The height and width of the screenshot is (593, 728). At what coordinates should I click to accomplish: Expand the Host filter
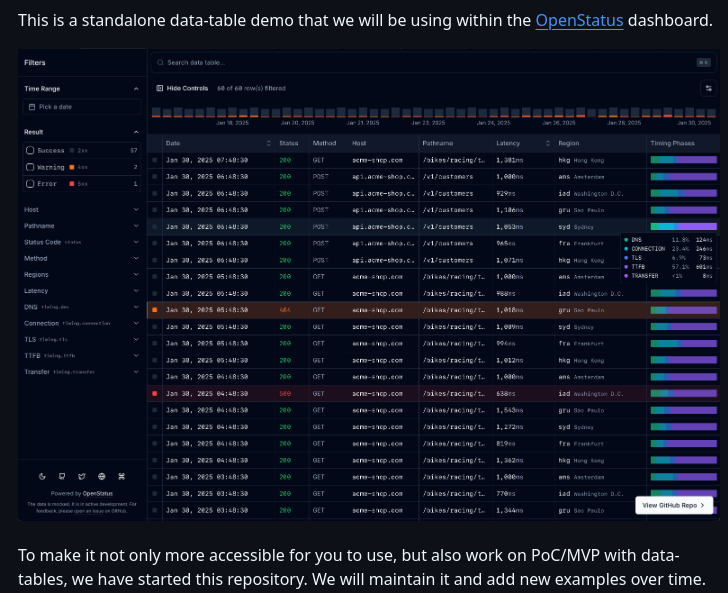pyautogui.click(x=81, y=210)
